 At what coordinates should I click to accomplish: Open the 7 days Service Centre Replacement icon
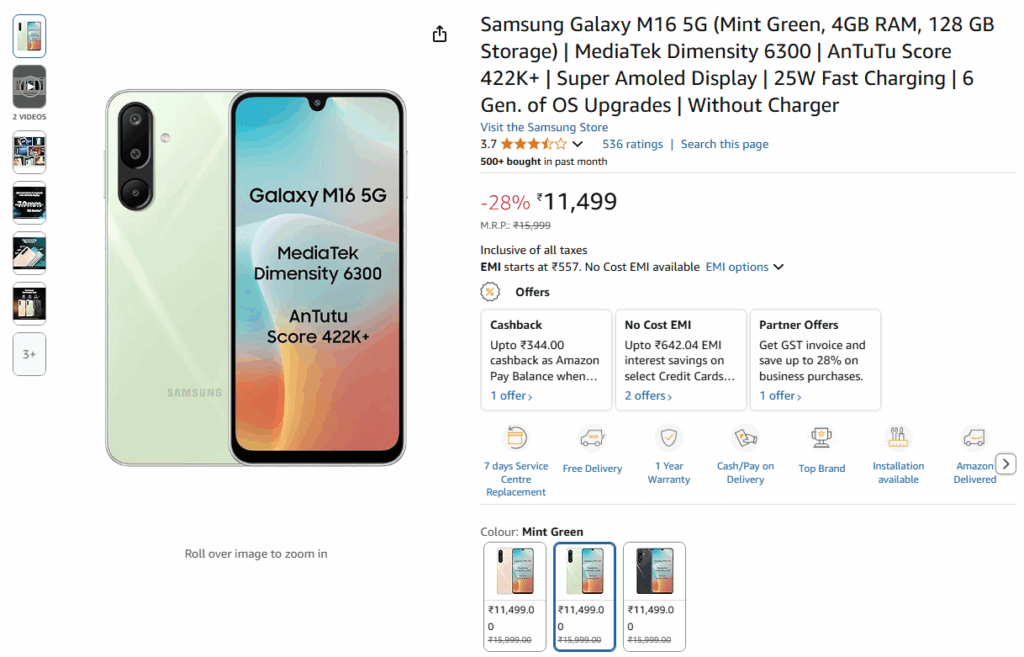click(516, 438)
